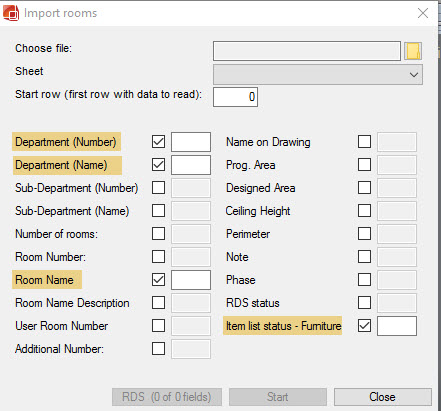Click the Choose file path text field
The height and width of the screenshot is (411, 441).
[x=307, y=51]
